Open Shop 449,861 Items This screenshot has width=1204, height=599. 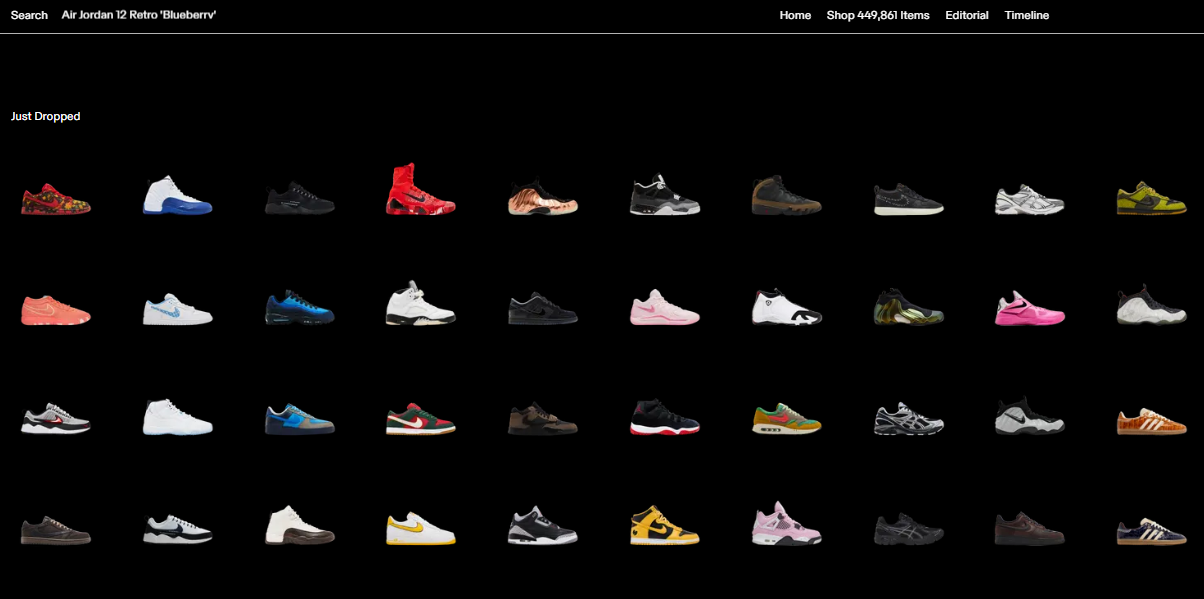pos(878,15)
